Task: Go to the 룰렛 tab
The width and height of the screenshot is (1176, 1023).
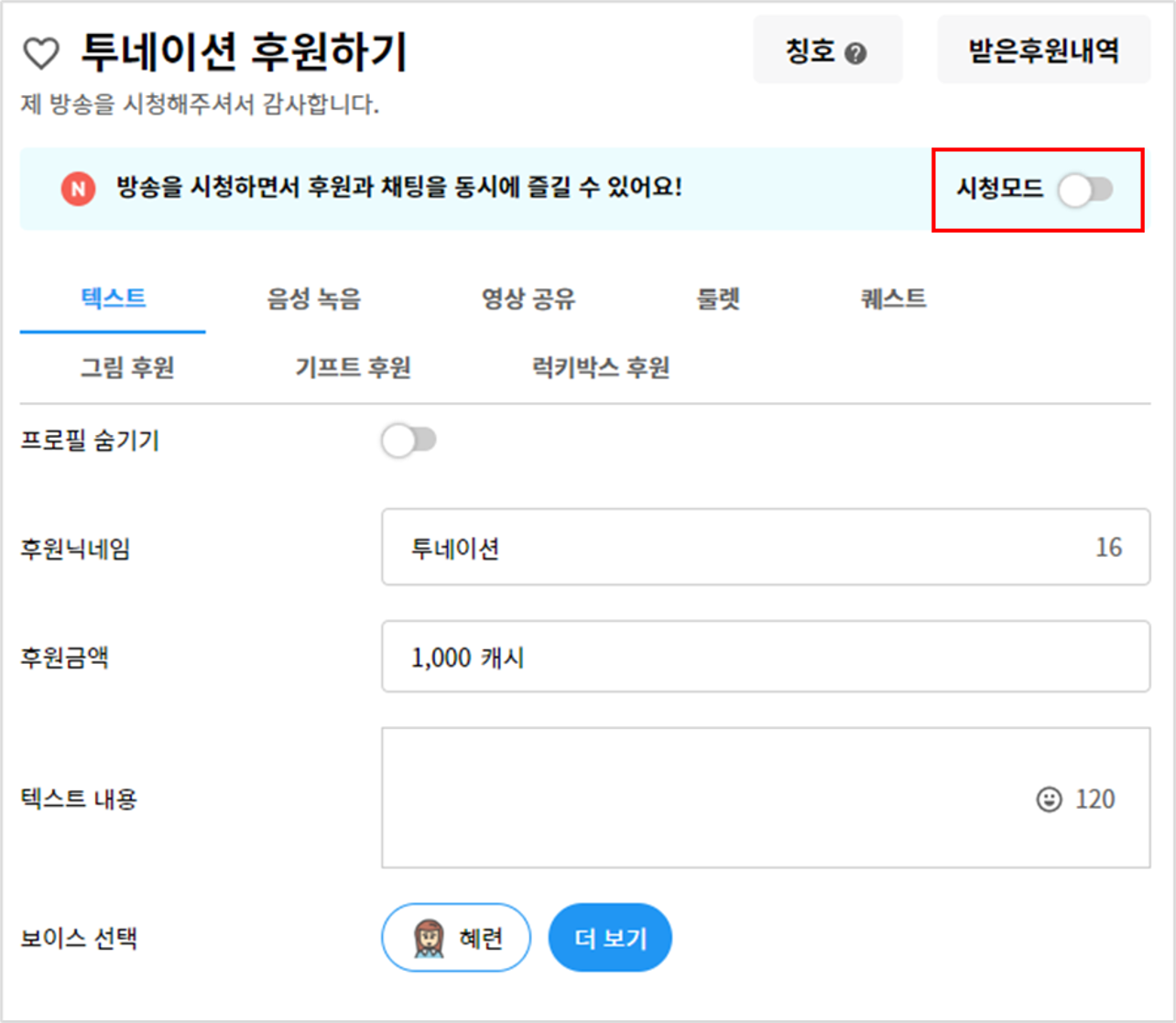Action: point(718,299)
